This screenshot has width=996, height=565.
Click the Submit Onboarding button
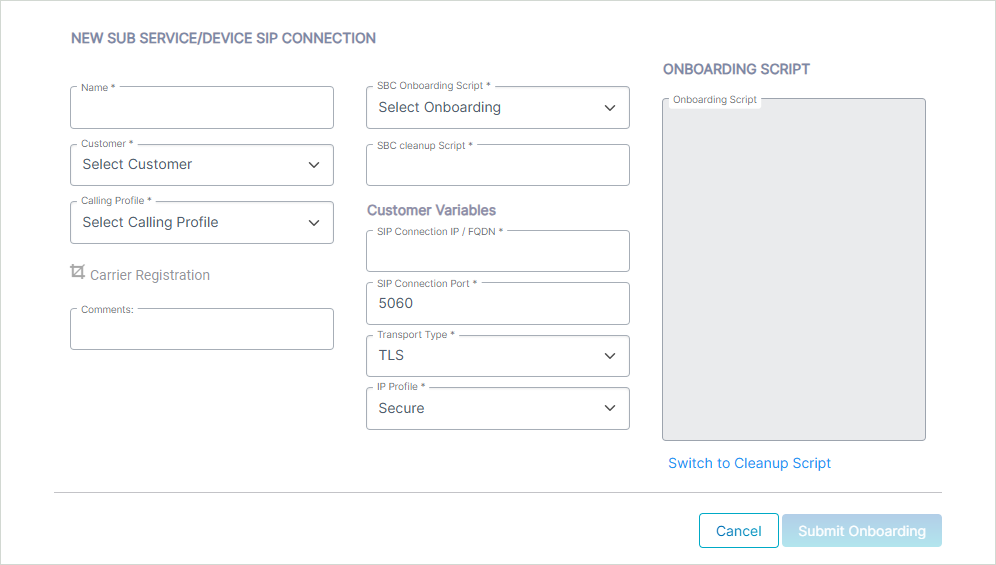pos(862,531)
